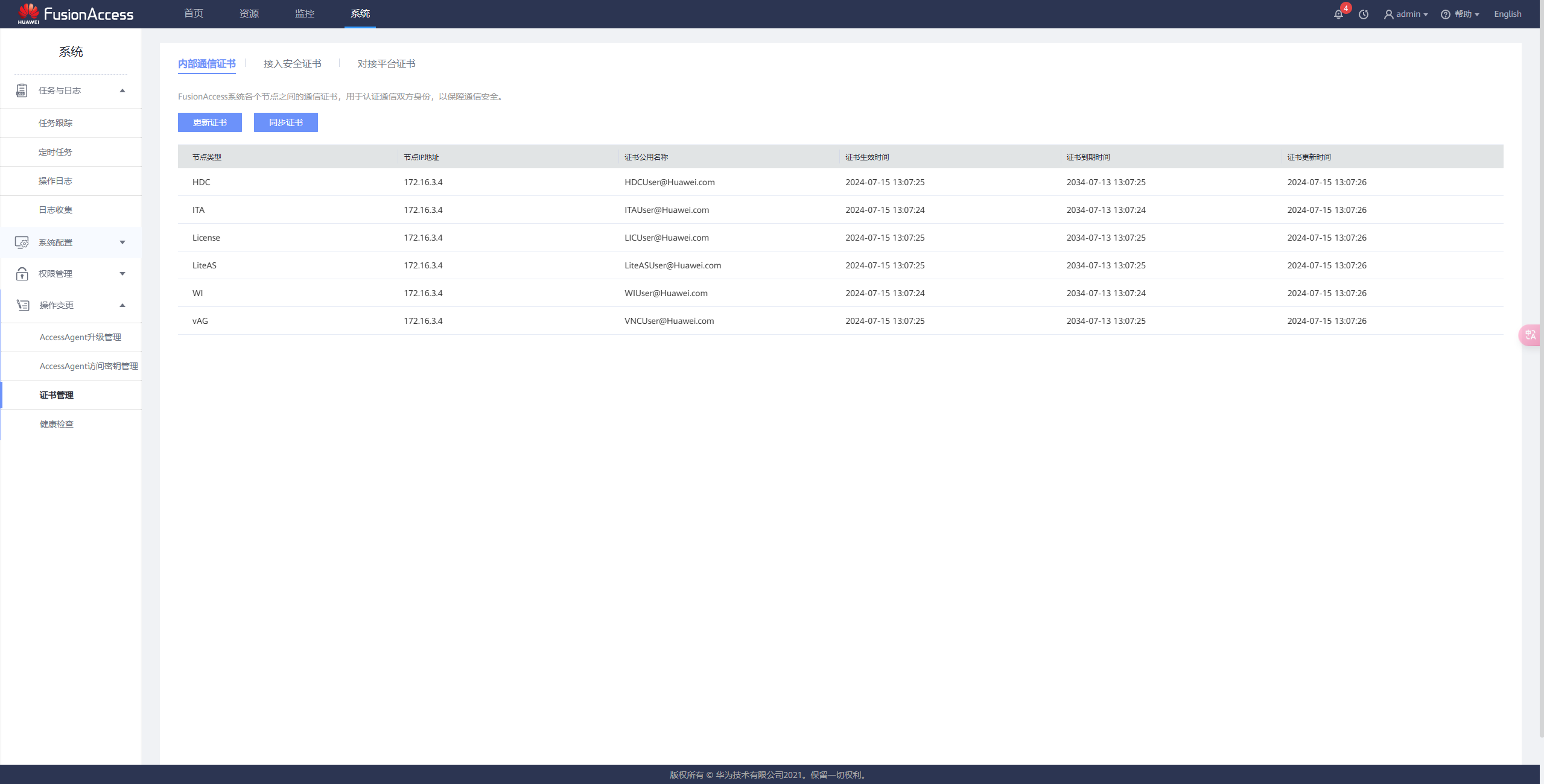Expand the 系统配置 section arrow
Image resolution: width=1544 pixels, height=784 pixels.
click(122, 242)
